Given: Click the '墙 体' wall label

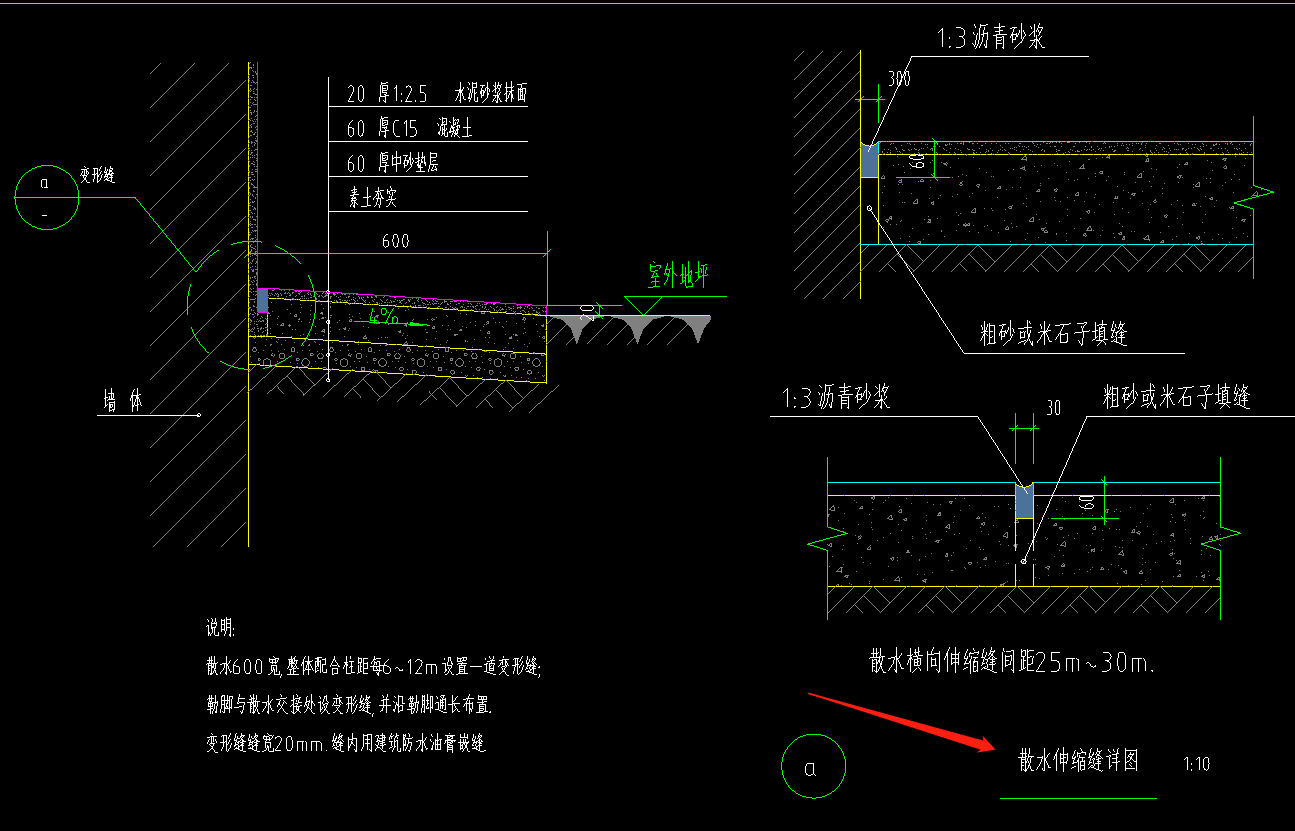Looking at the screenshot, I should (x=125, y=401).
